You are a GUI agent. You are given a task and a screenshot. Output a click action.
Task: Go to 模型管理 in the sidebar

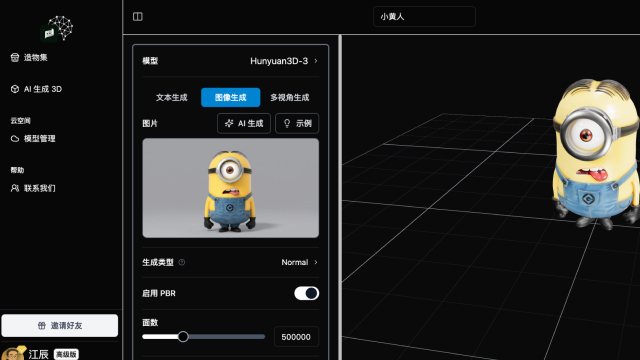pyautogui.click(x=33, y=138)
